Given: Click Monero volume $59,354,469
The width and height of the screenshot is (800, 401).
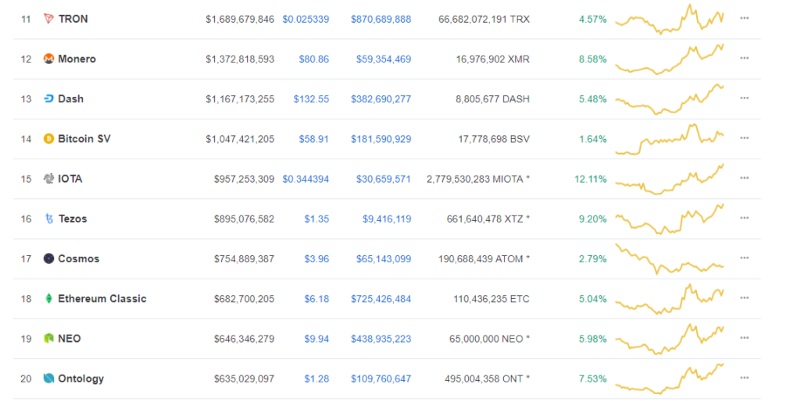Looking at the screenshot, I should click(x=384, y=59).
